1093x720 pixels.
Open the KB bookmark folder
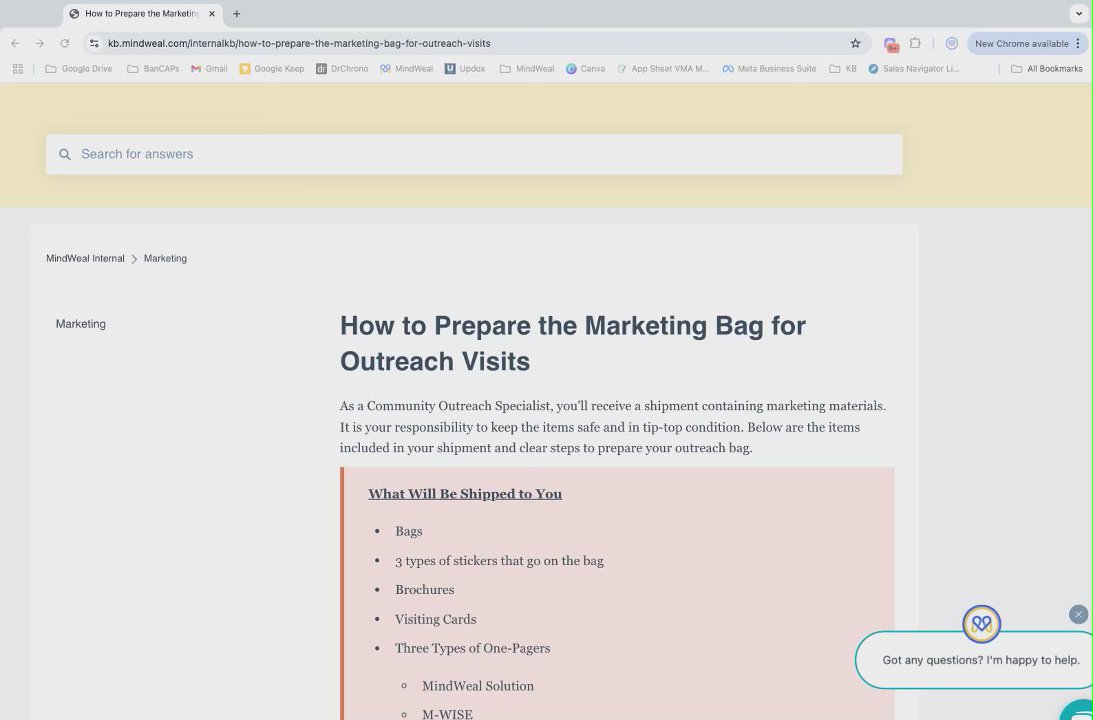point(843,68)
